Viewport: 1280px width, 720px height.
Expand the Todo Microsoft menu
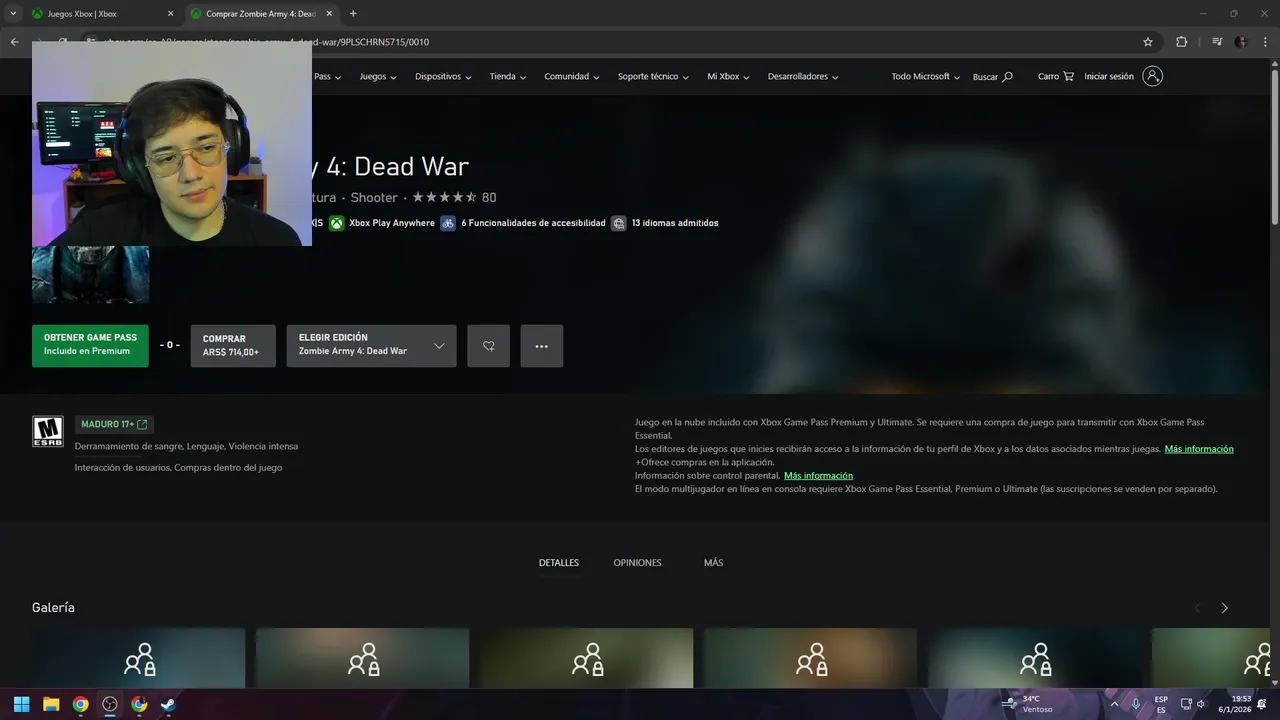[x=925, y=77]
